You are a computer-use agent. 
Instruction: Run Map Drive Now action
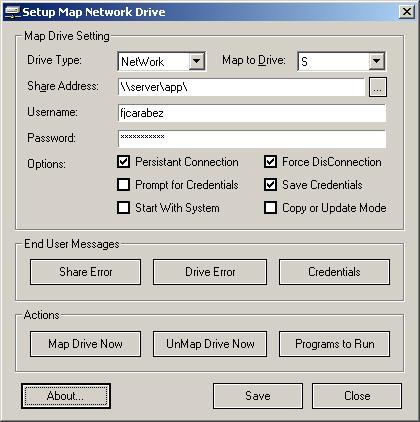pyautogui.click(x=85, y=344)
